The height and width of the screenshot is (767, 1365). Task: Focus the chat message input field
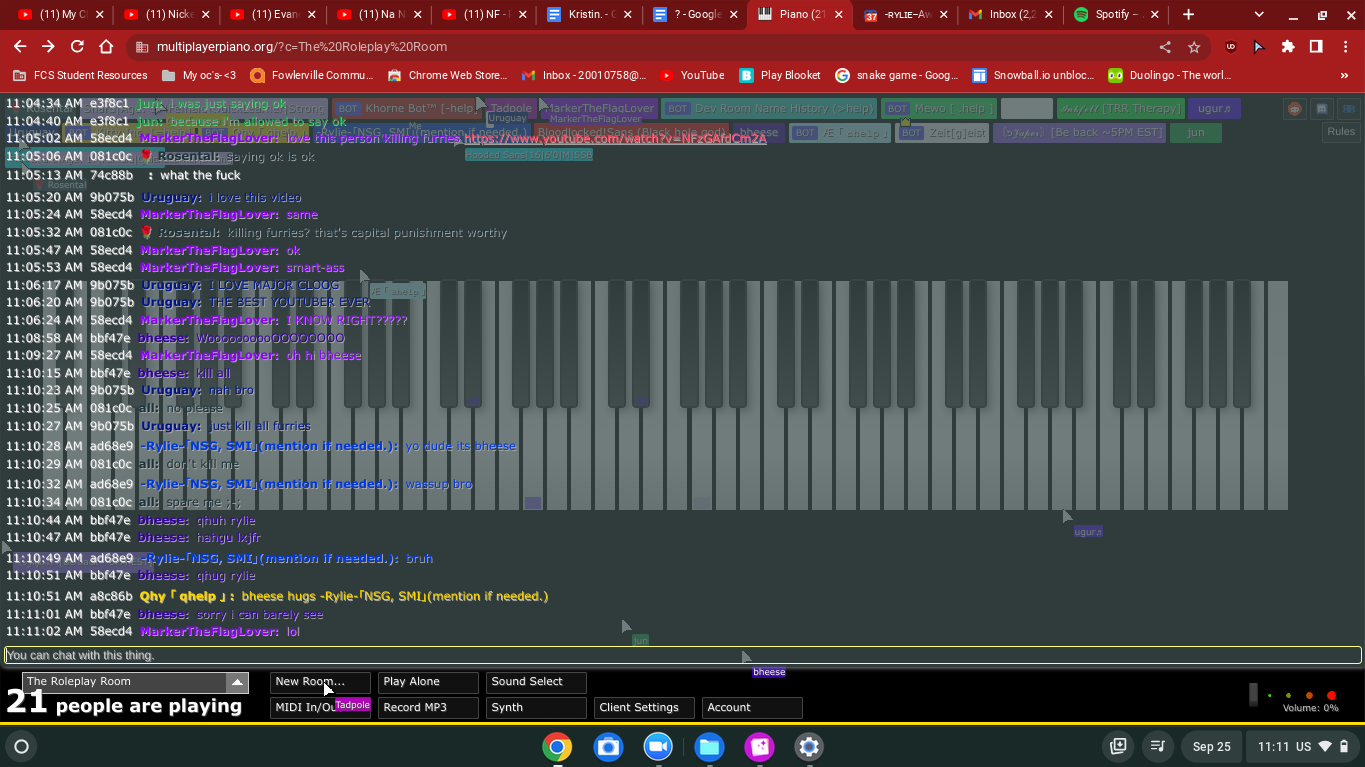[682, 656]
